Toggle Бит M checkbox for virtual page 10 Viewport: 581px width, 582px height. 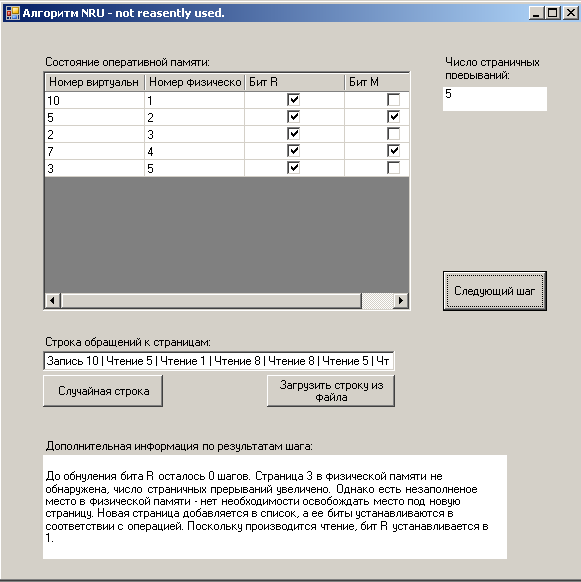393,100
